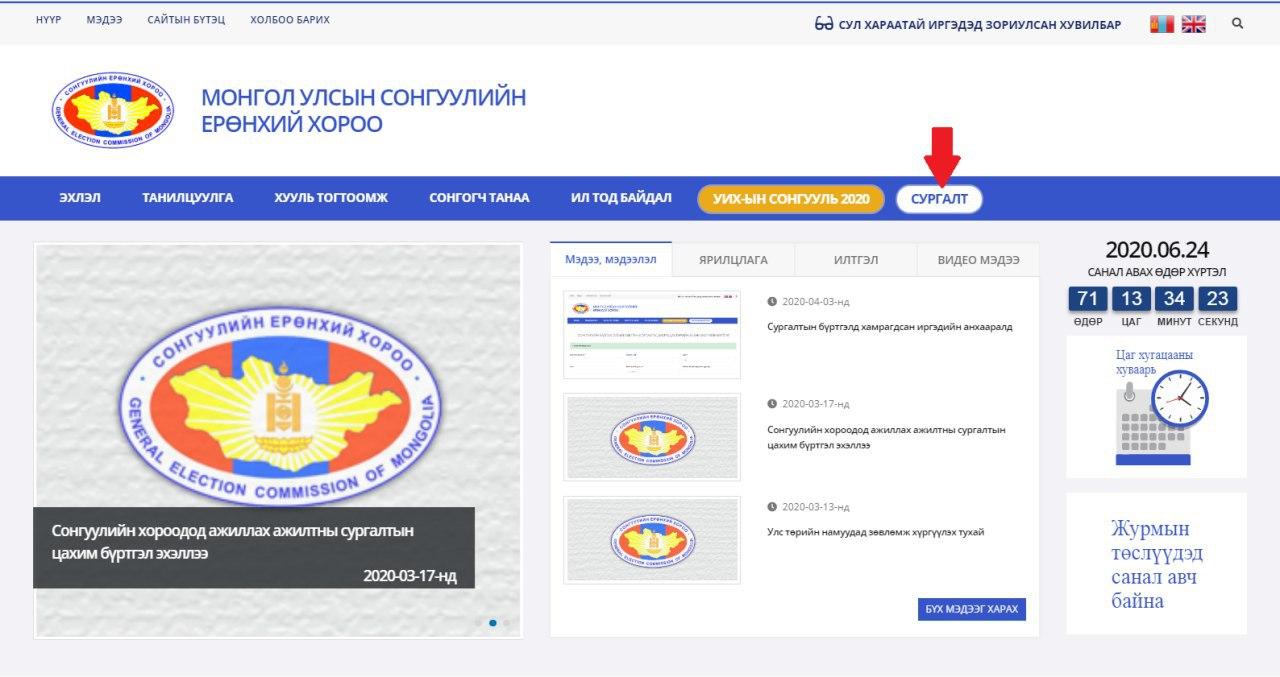
Task: Select the first slider pagination dot
Action: [480, 623]
